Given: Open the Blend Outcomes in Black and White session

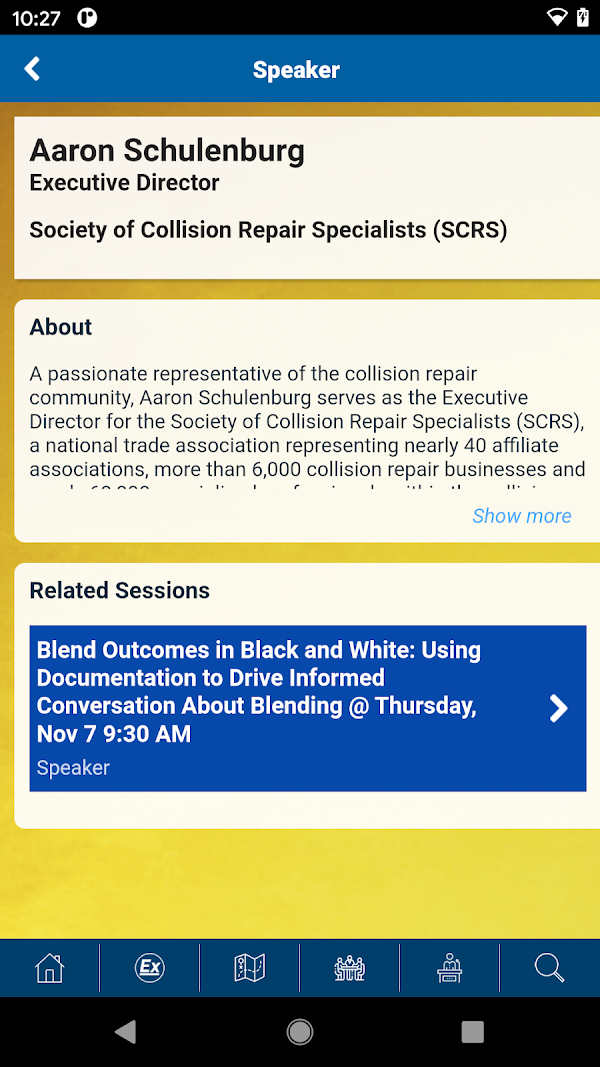Looking at the screenshot, I should coord(308,708).
